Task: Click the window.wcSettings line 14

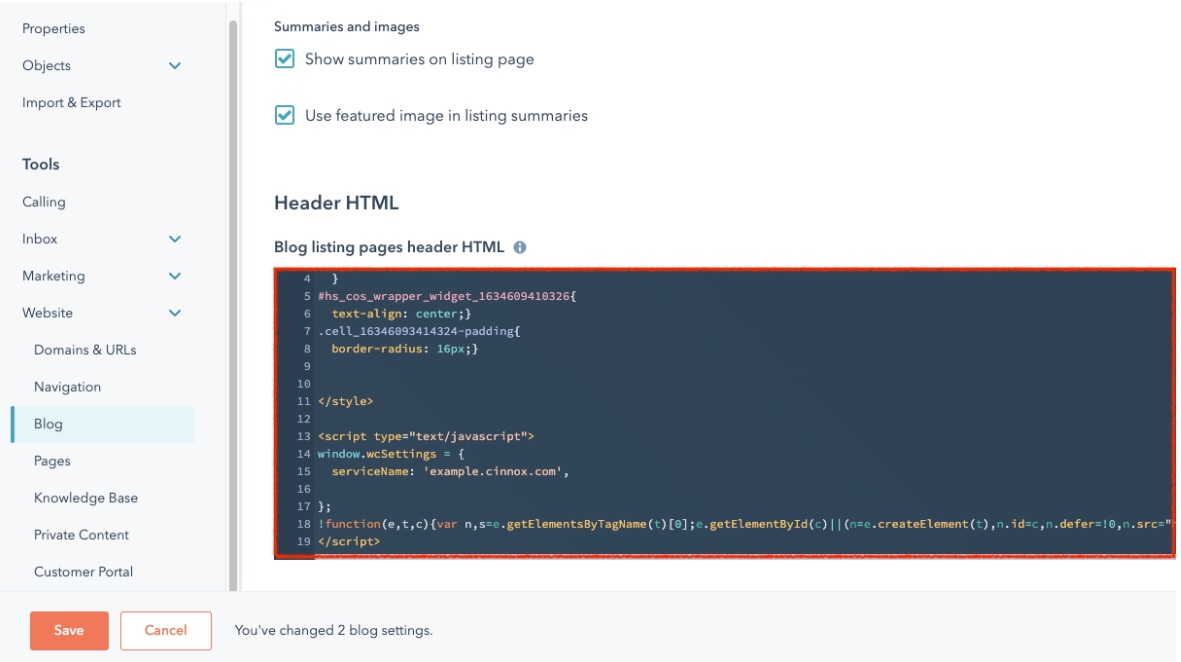Action: (x=391, y=454)
